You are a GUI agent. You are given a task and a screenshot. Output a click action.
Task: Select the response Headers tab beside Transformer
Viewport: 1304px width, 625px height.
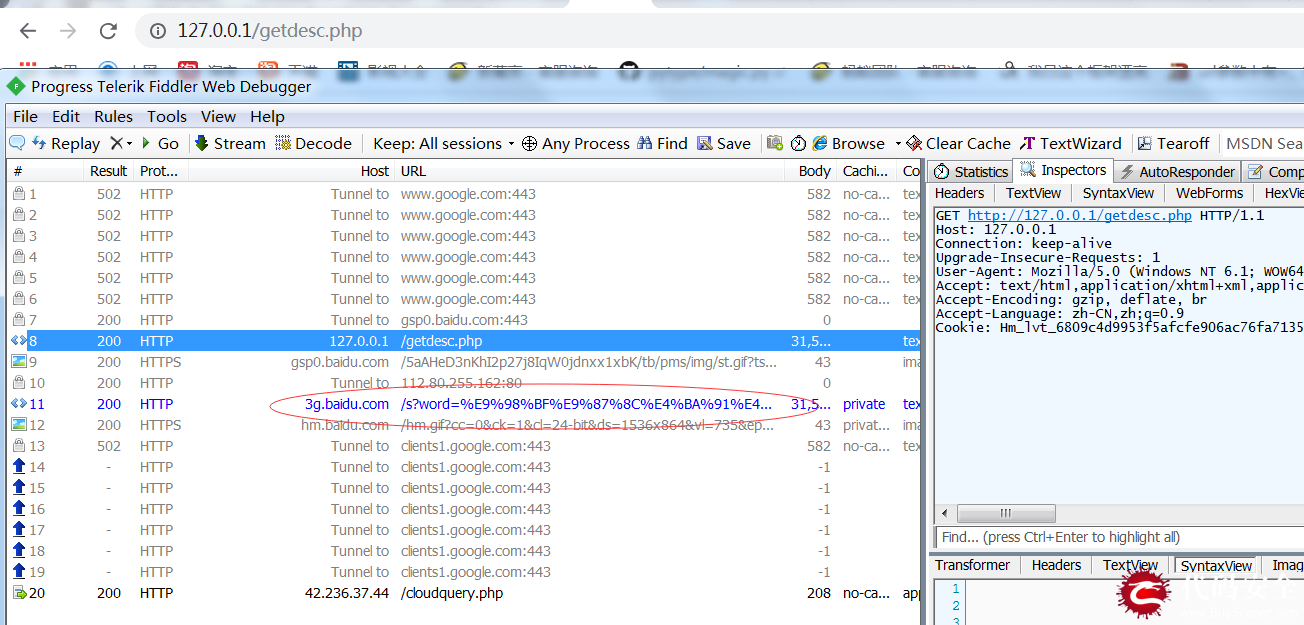1056,565
